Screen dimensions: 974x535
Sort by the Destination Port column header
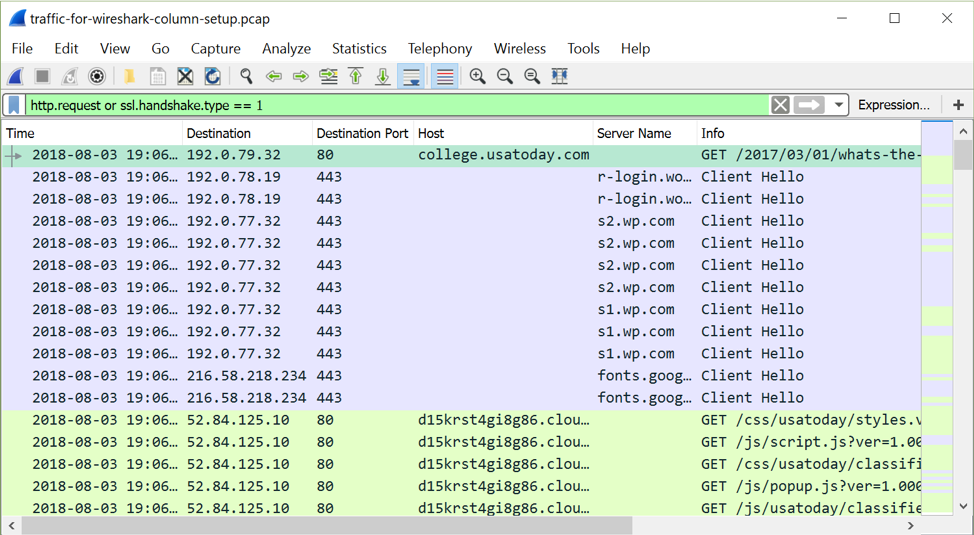[362, 133]
